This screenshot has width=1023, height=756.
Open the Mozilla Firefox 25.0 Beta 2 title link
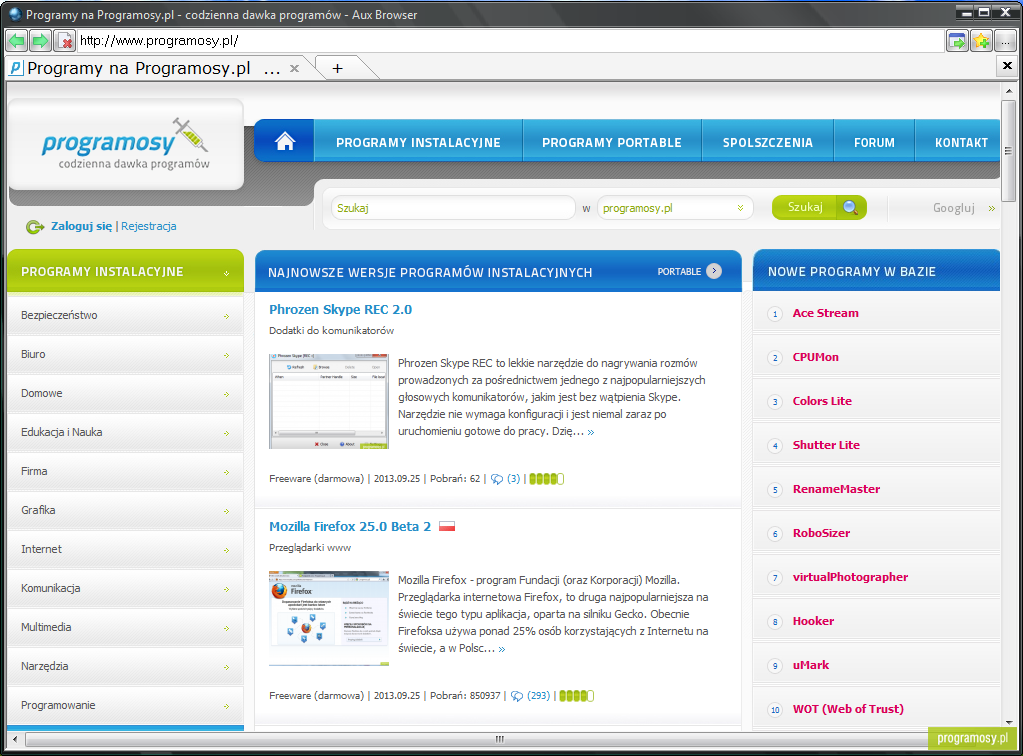(350, 526)
